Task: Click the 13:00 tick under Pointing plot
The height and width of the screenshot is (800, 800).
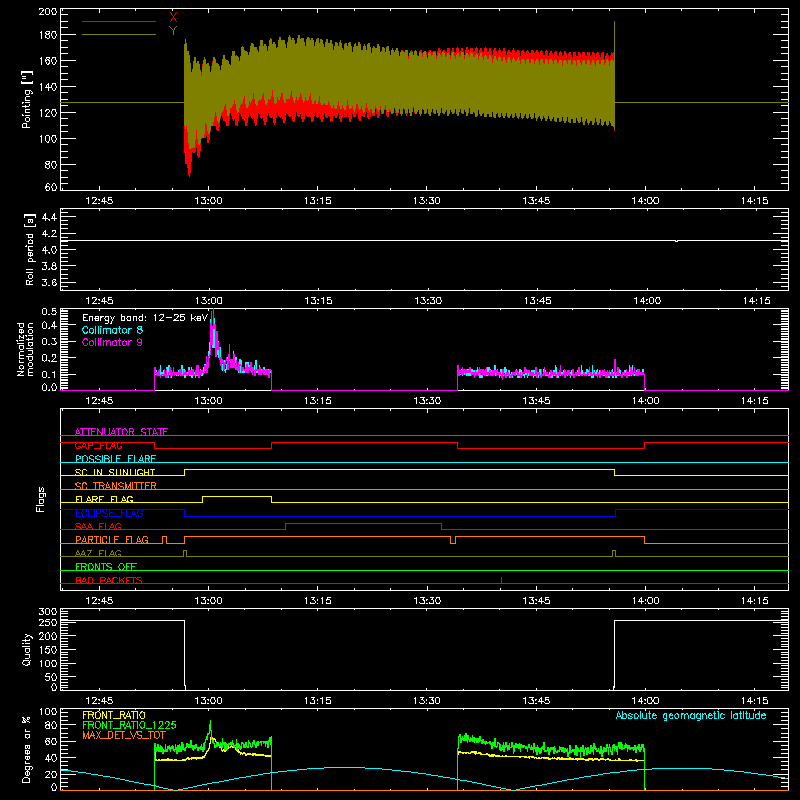Action: tap(208, 201)
